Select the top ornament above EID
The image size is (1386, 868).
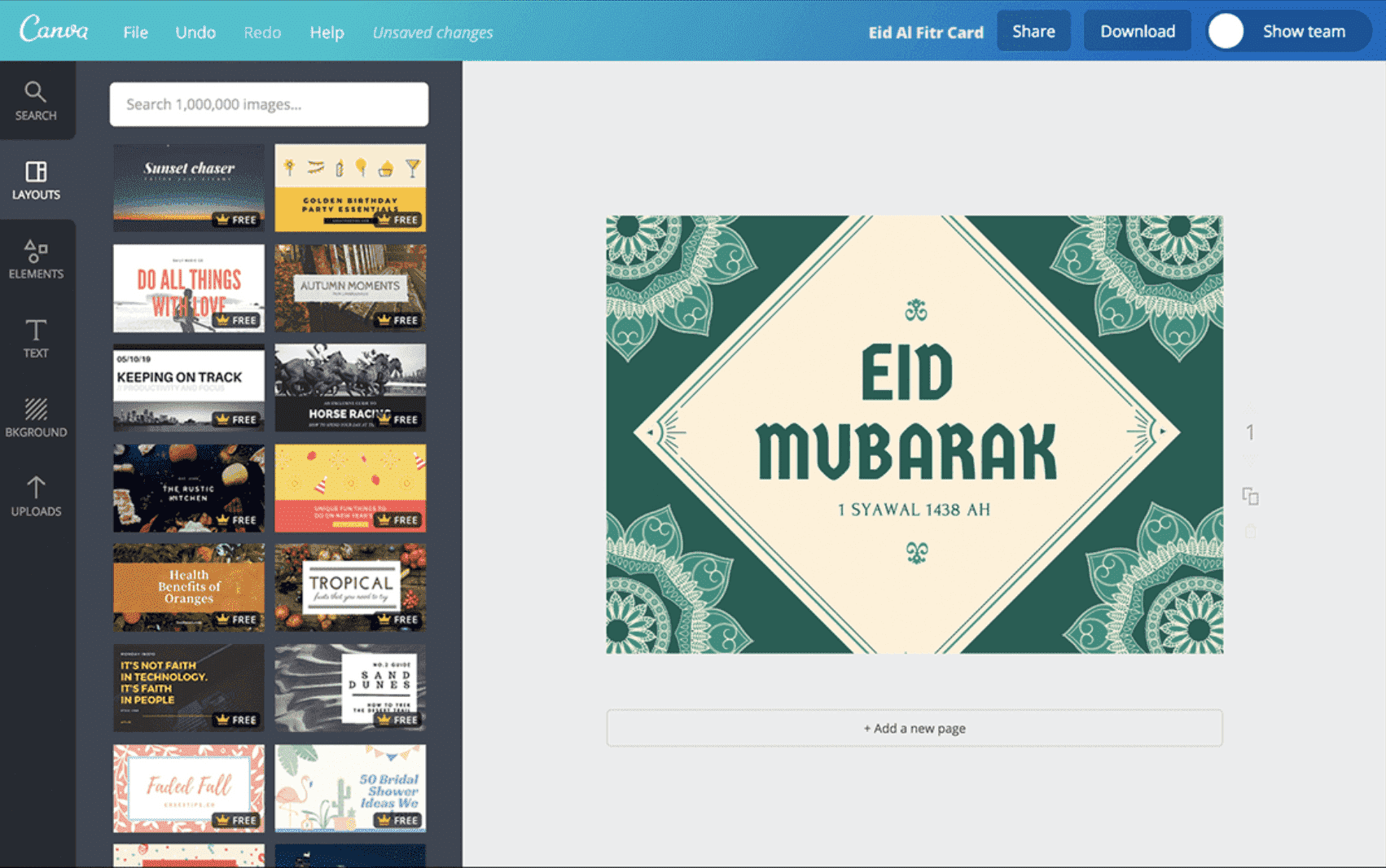pyautogui.click(x=916, y=310)
